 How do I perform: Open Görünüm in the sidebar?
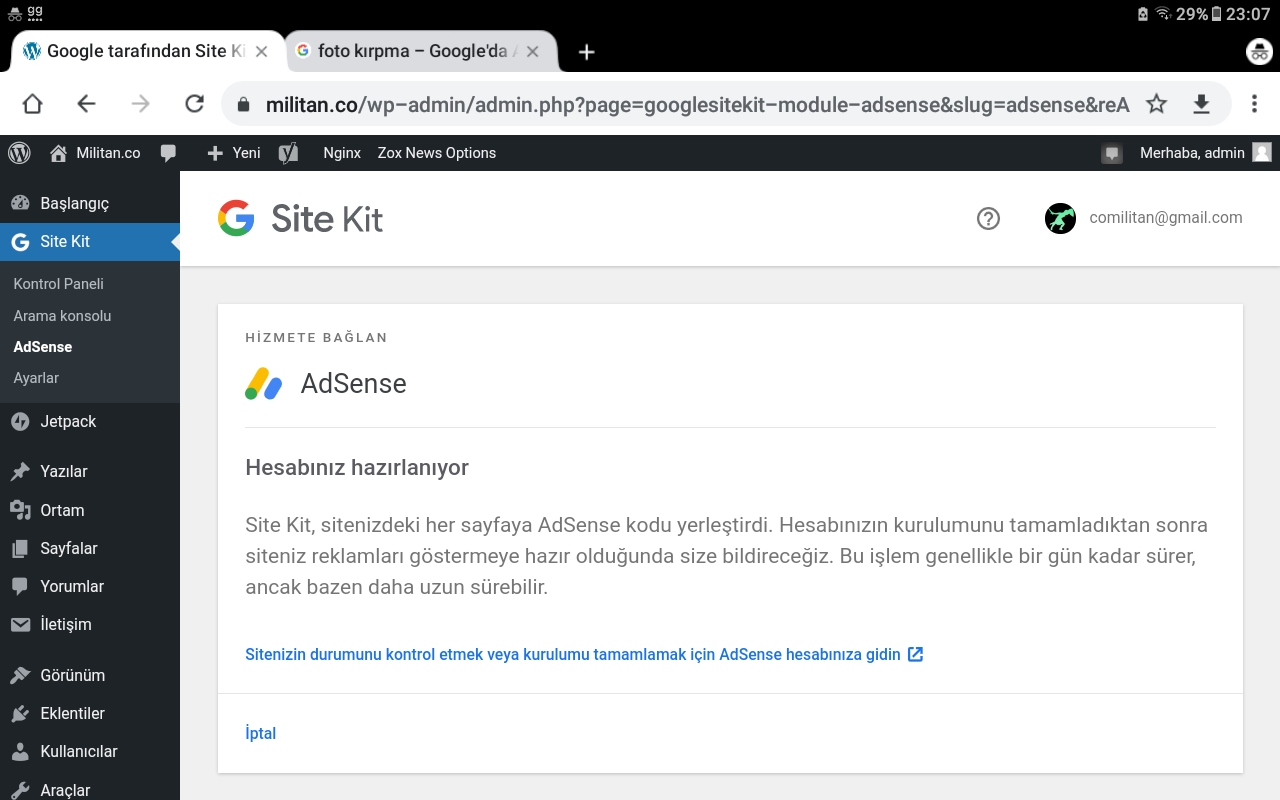(90, 675)
